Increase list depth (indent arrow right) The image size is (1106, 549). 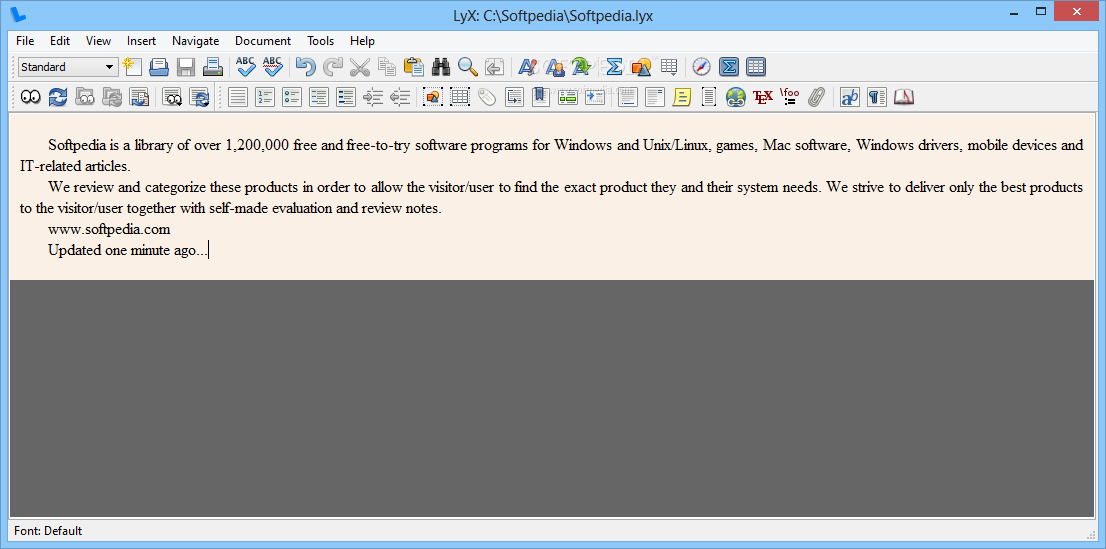pyautogui.click(x=372, y=97)
